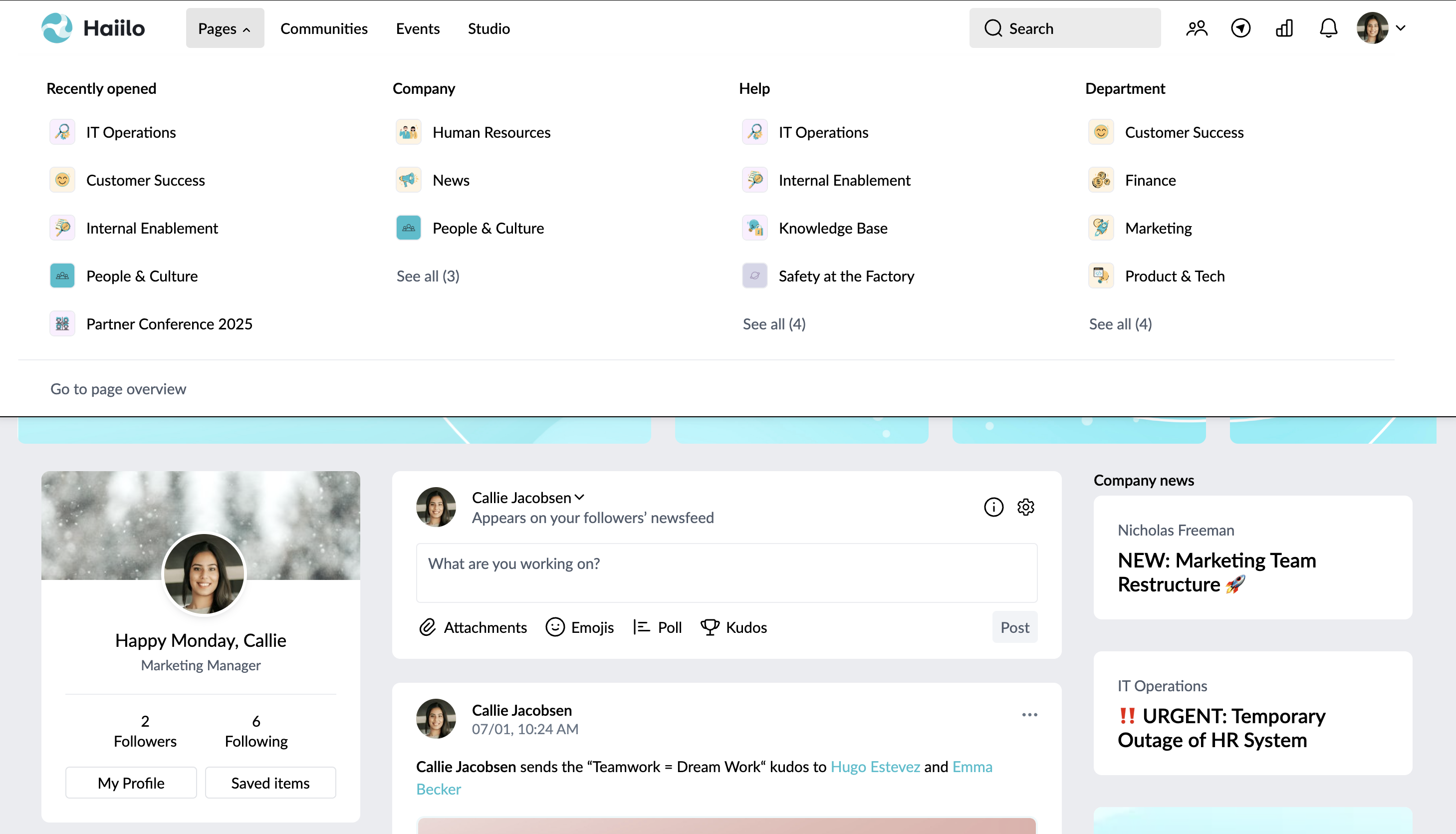
Task: Click the Attachments paperclip icon
Action: (x=427, y=627)
